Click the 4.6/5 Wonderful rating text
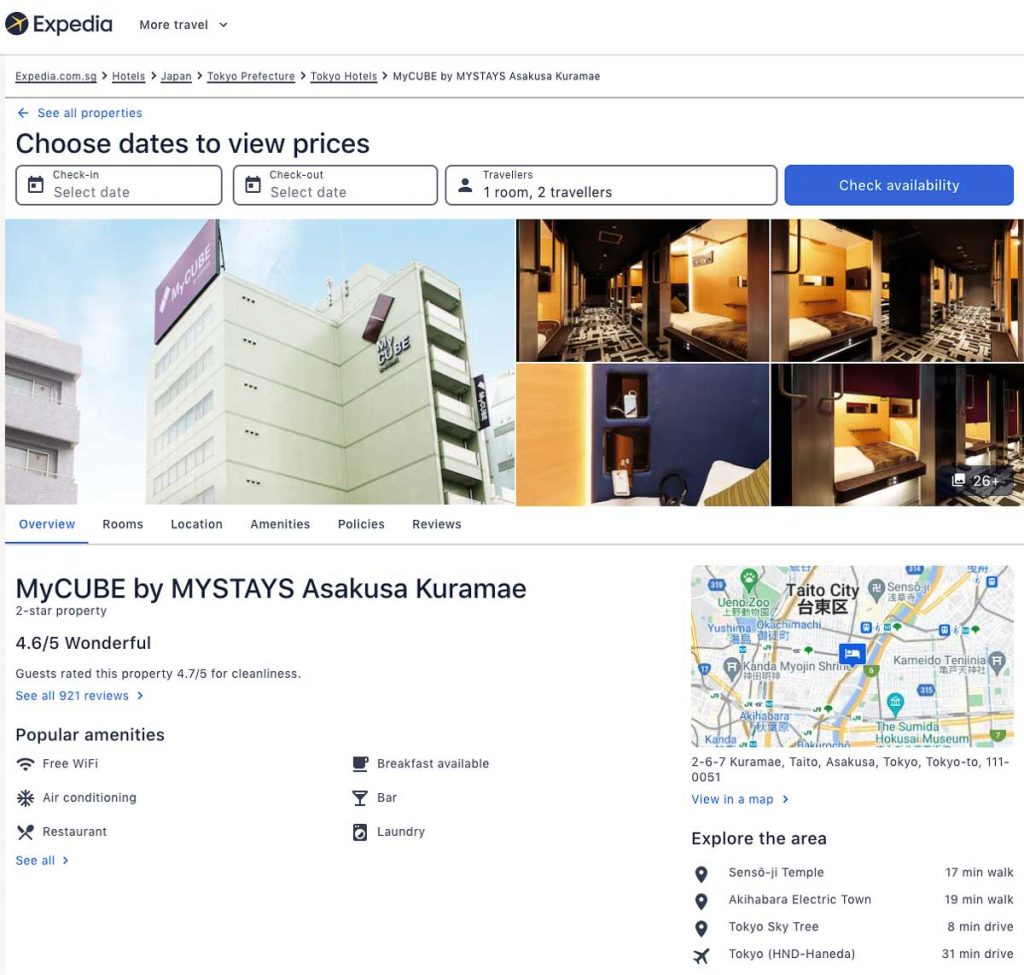The height and width of the screenshot is (975, 1024). click(x=83, y=643)
